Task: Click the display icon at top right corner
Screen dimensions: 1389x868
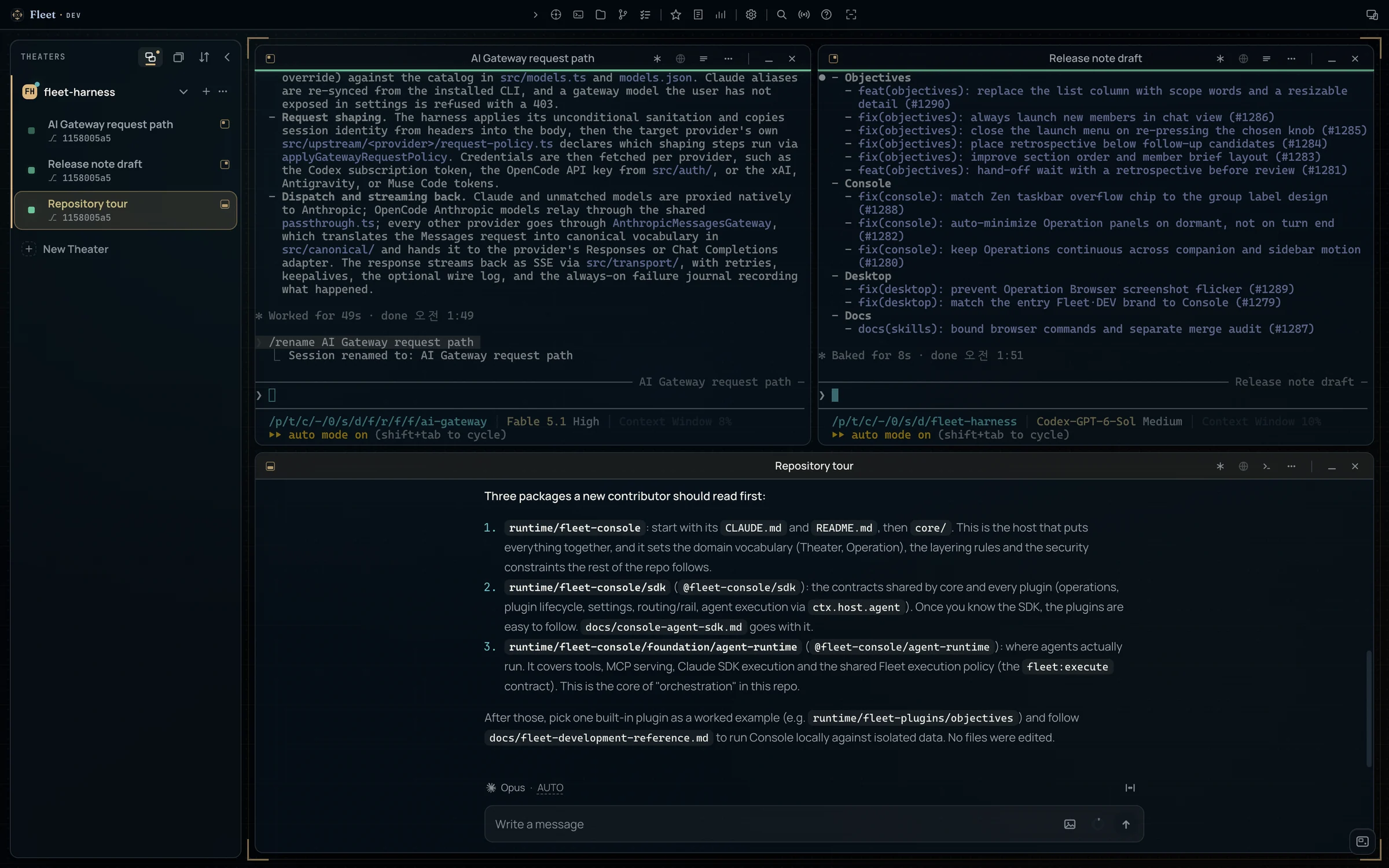Action: pyautogui.click(x=1372, y=15)
